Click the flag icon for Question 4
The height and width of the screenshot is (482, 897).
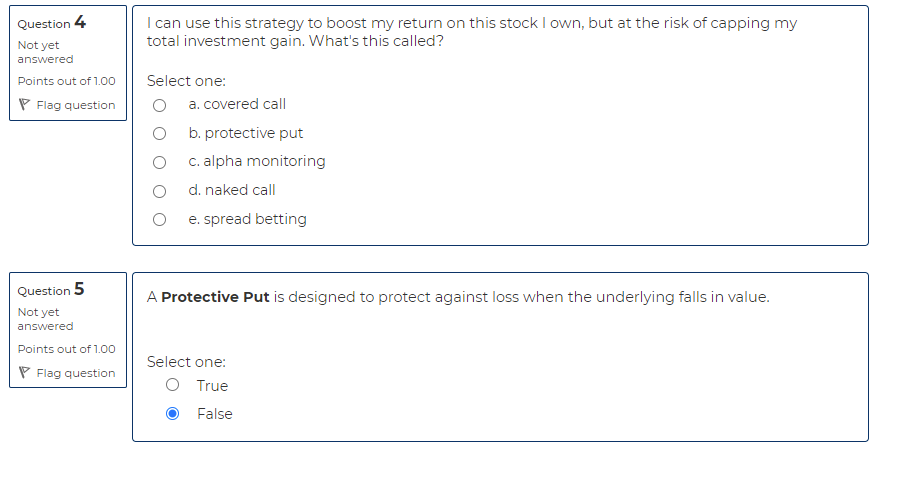click(24, 105)
